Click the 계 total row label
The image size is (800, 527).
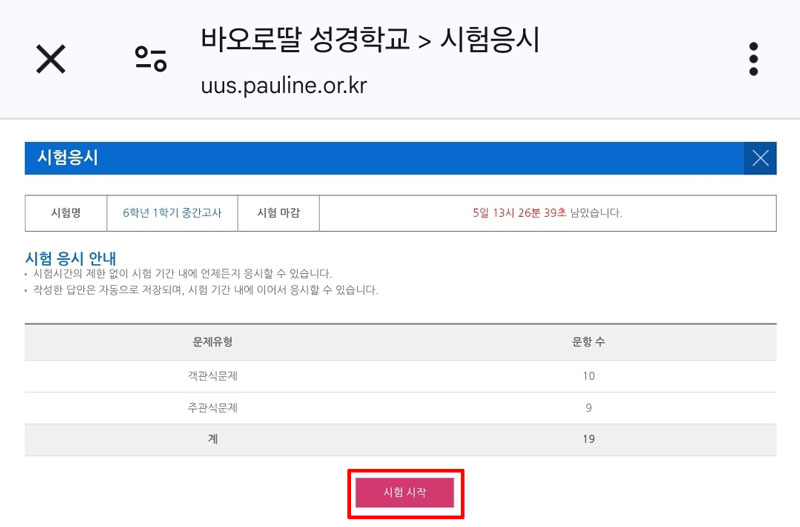[213, 439]
